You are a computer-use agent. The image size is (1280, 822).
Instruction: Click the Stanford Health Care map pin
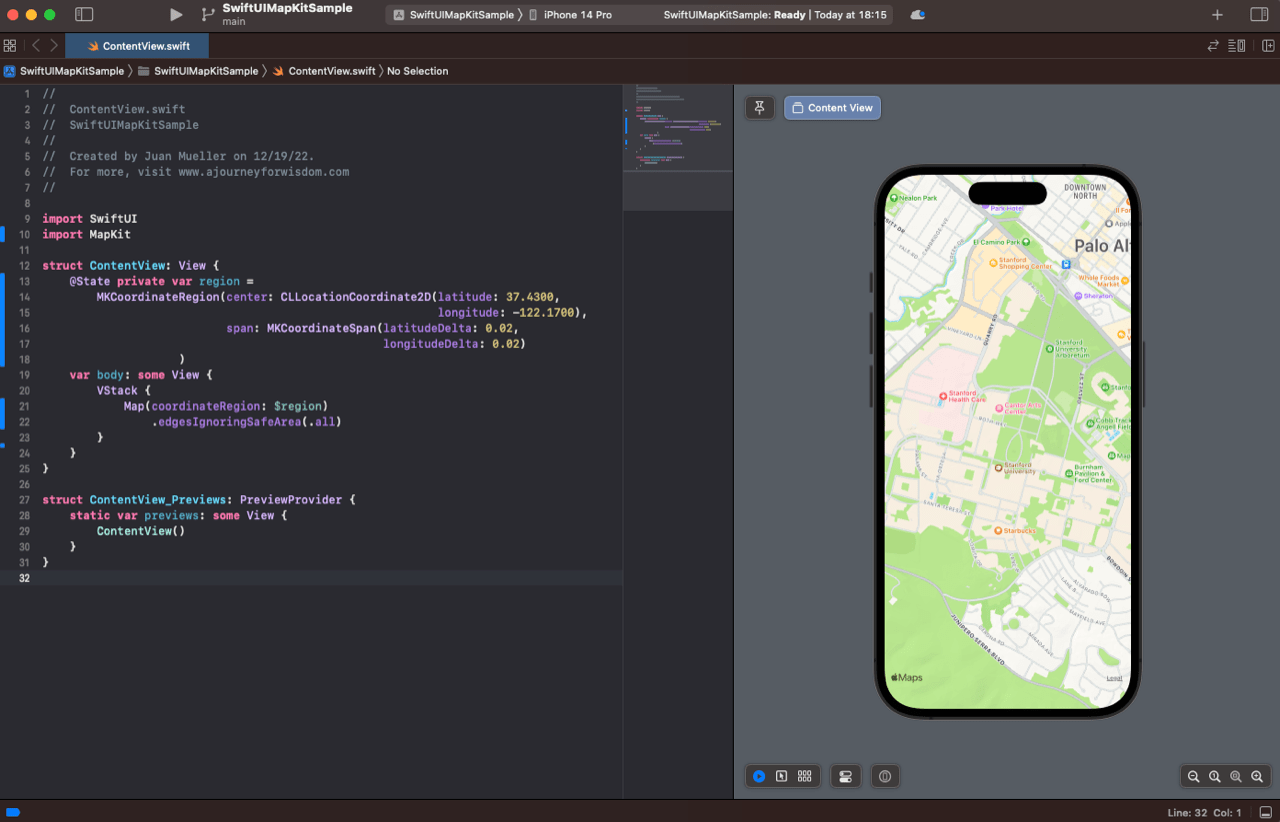point(942,396)
